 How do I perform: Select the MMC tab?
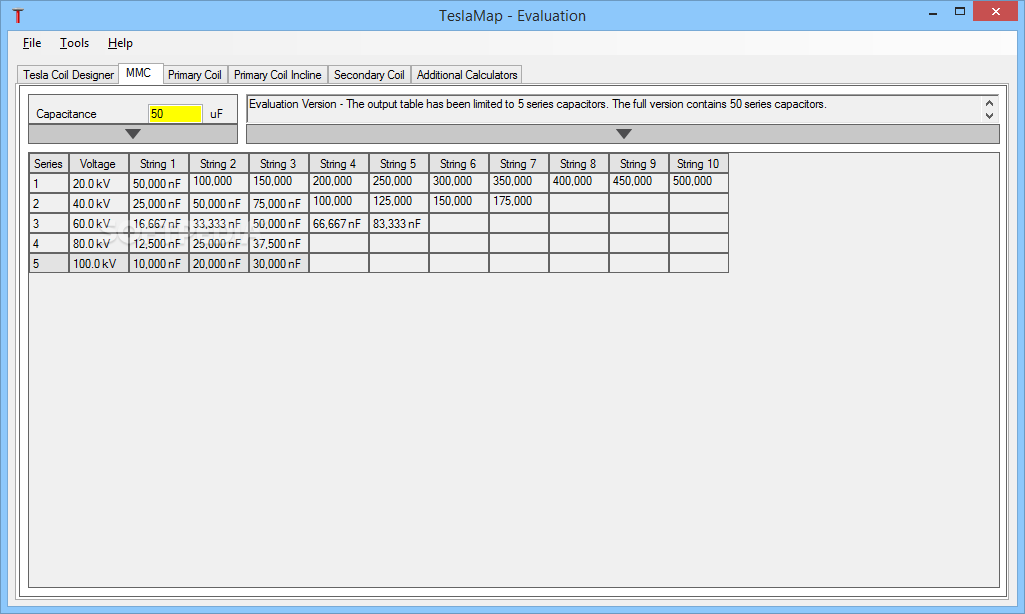tap(139, 73)
